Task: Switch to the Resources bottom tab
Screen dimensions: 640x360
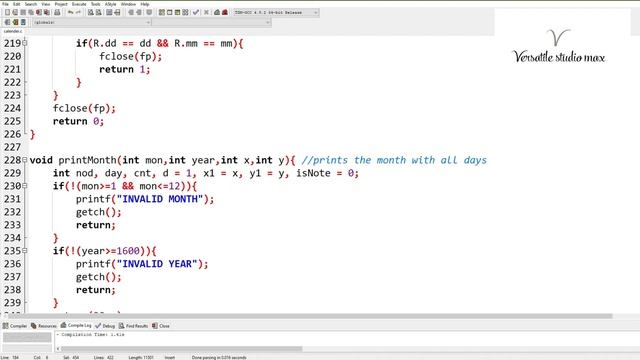Action: tap(44, 326)
